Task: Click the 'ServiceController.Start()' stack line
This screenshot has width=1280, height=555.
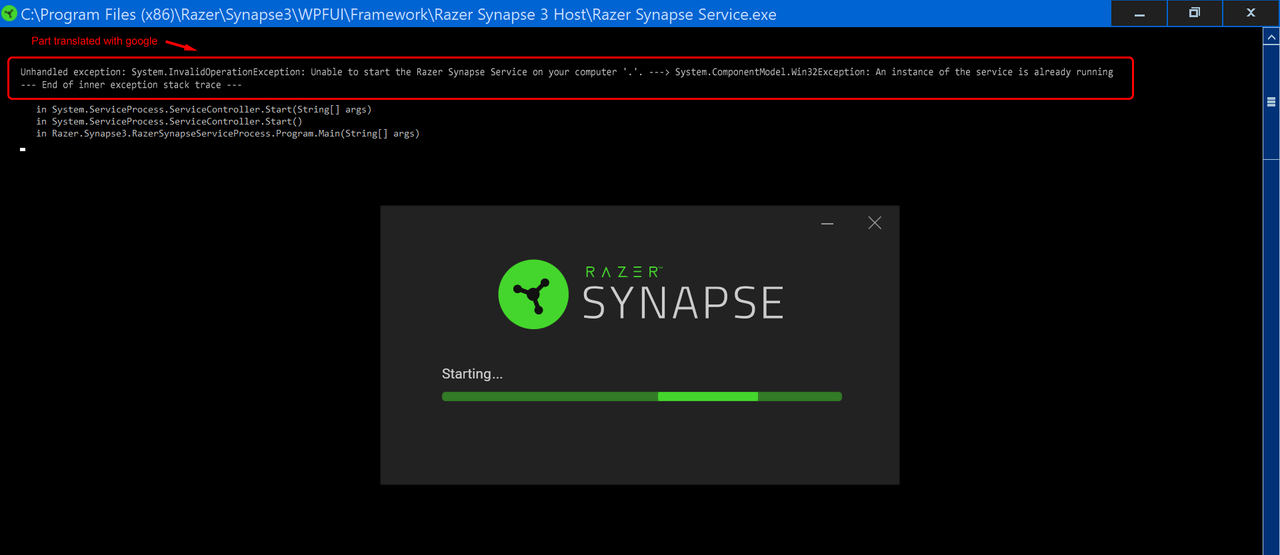Action: (169, 121)
